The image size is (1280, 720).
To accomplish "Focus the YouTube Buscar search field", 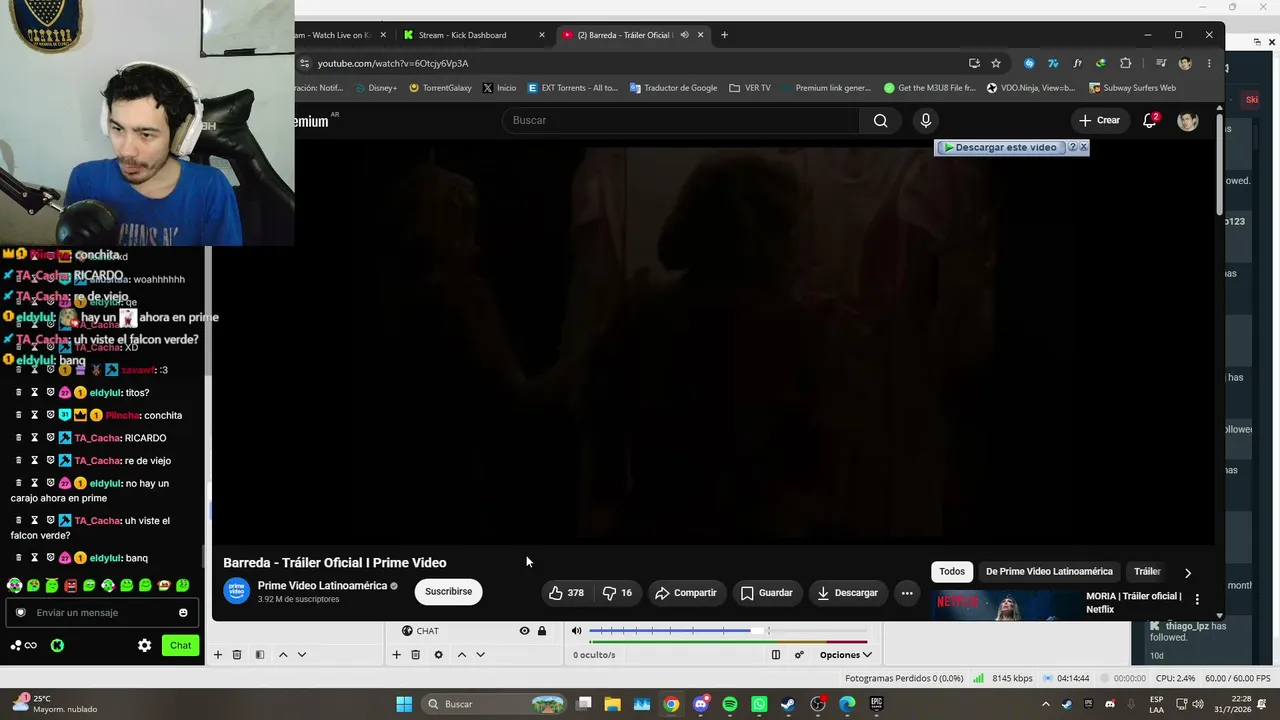I will point(680,121).
